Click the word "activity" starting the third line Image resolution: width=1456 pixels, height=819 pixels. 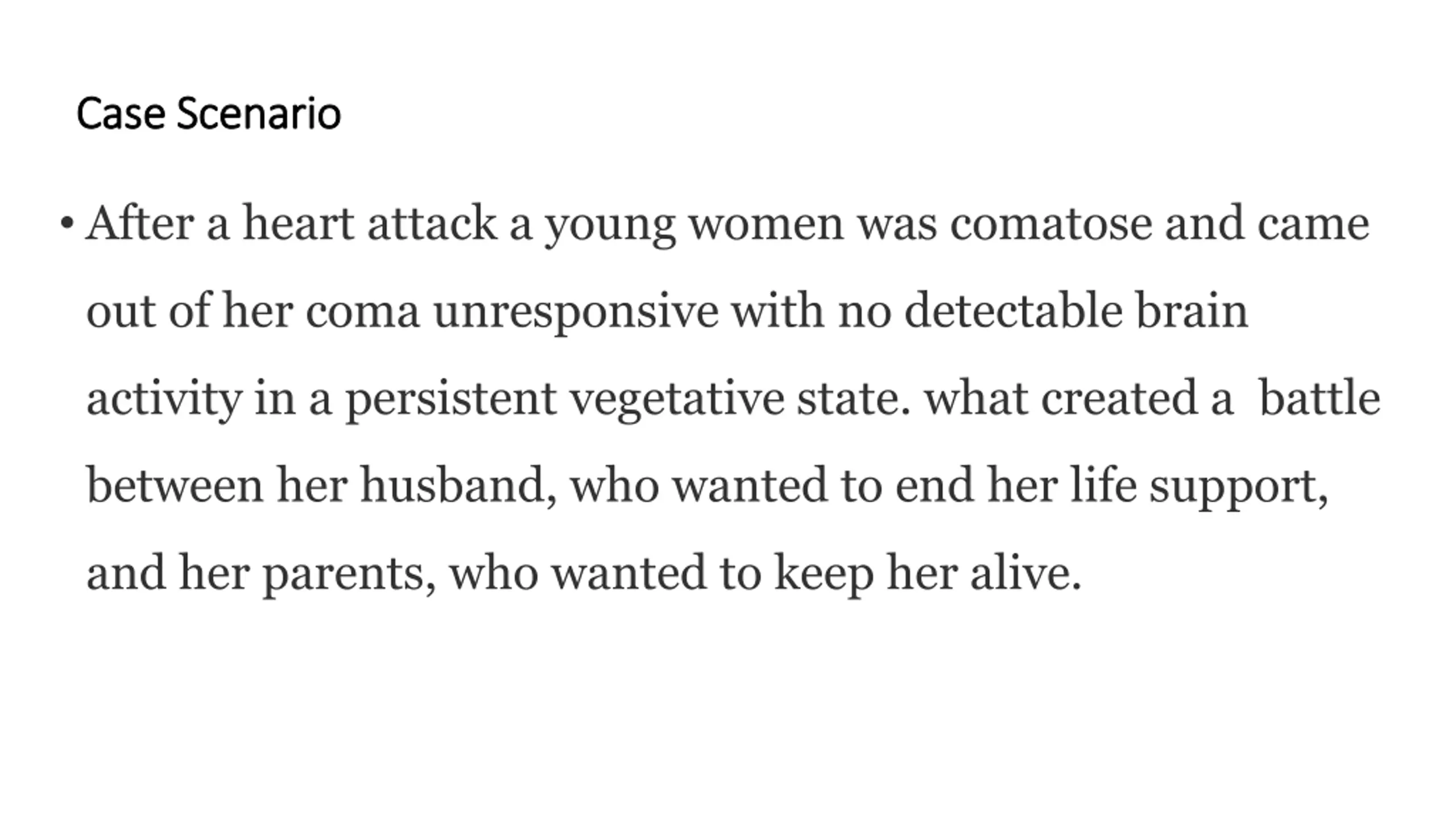pyautogui.click(x=164, y=399)
